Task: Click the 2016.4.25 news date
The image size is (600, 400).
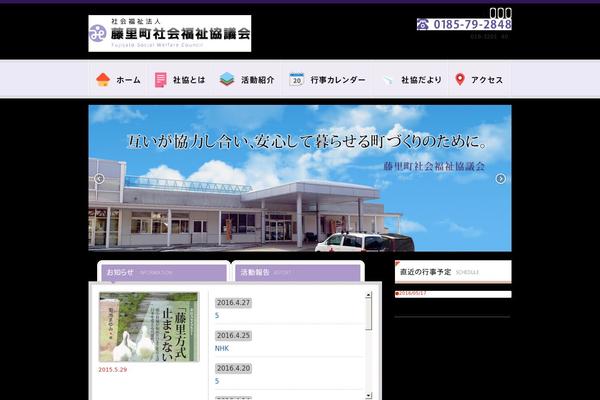Action: coord(233,336)
